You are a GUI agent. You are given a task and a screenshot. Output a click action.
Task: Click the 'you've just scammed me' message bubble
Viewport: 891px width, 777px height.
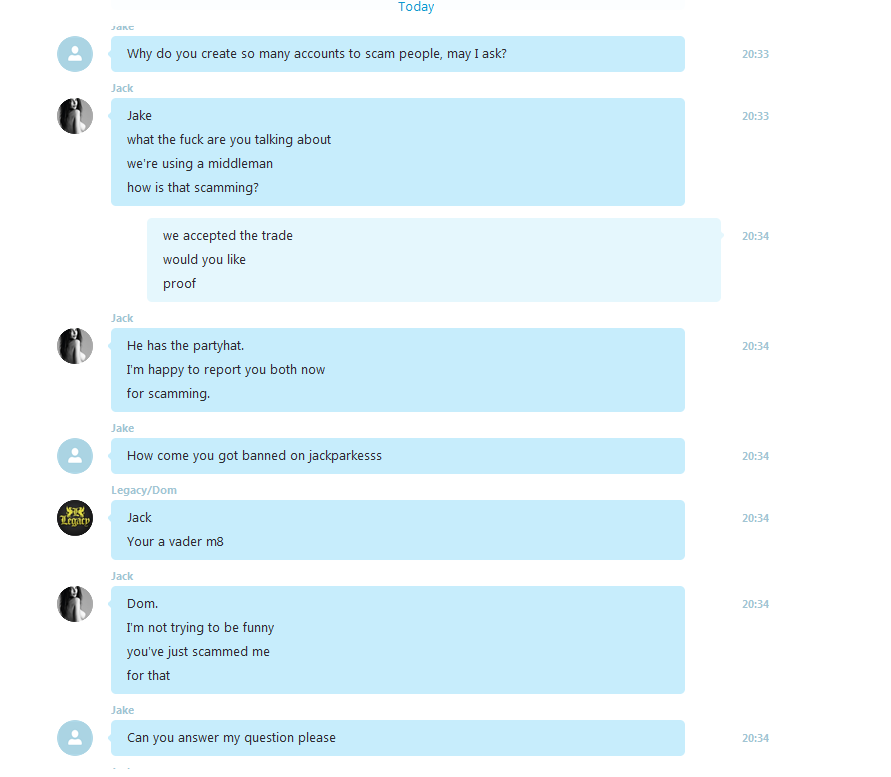pyautogui.click(x=398, y=639)
